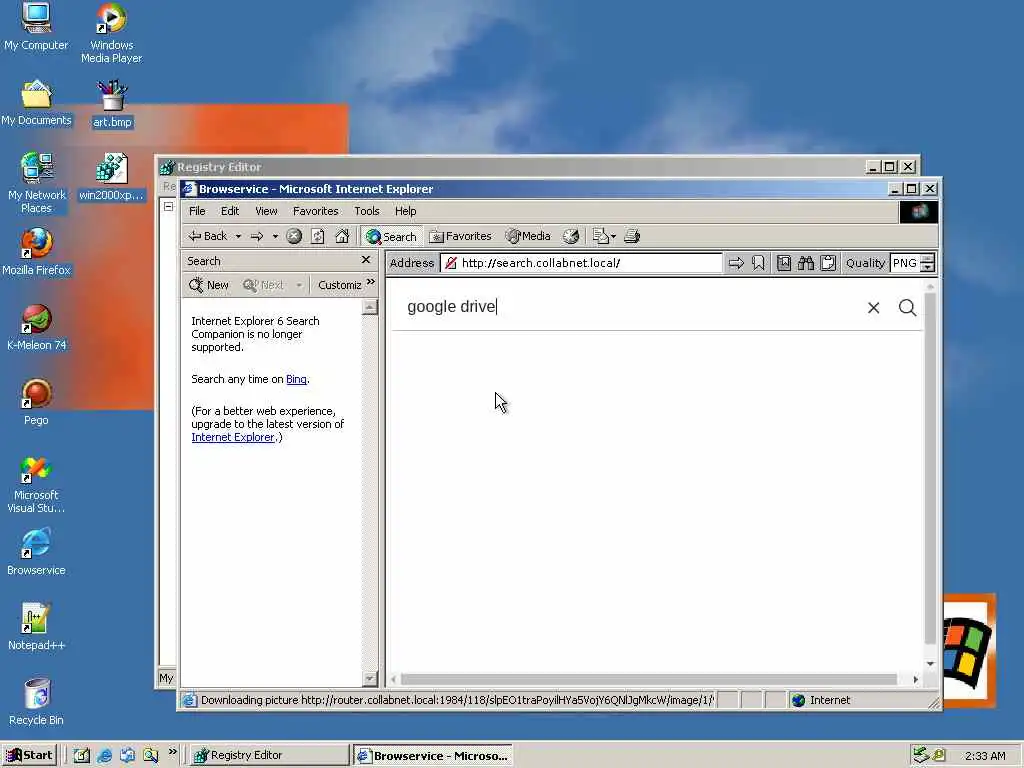This screenshot has height=768, width=1024.
Task: Select the Recycle Bin desktop icon
Action: (x=36, y=702)
